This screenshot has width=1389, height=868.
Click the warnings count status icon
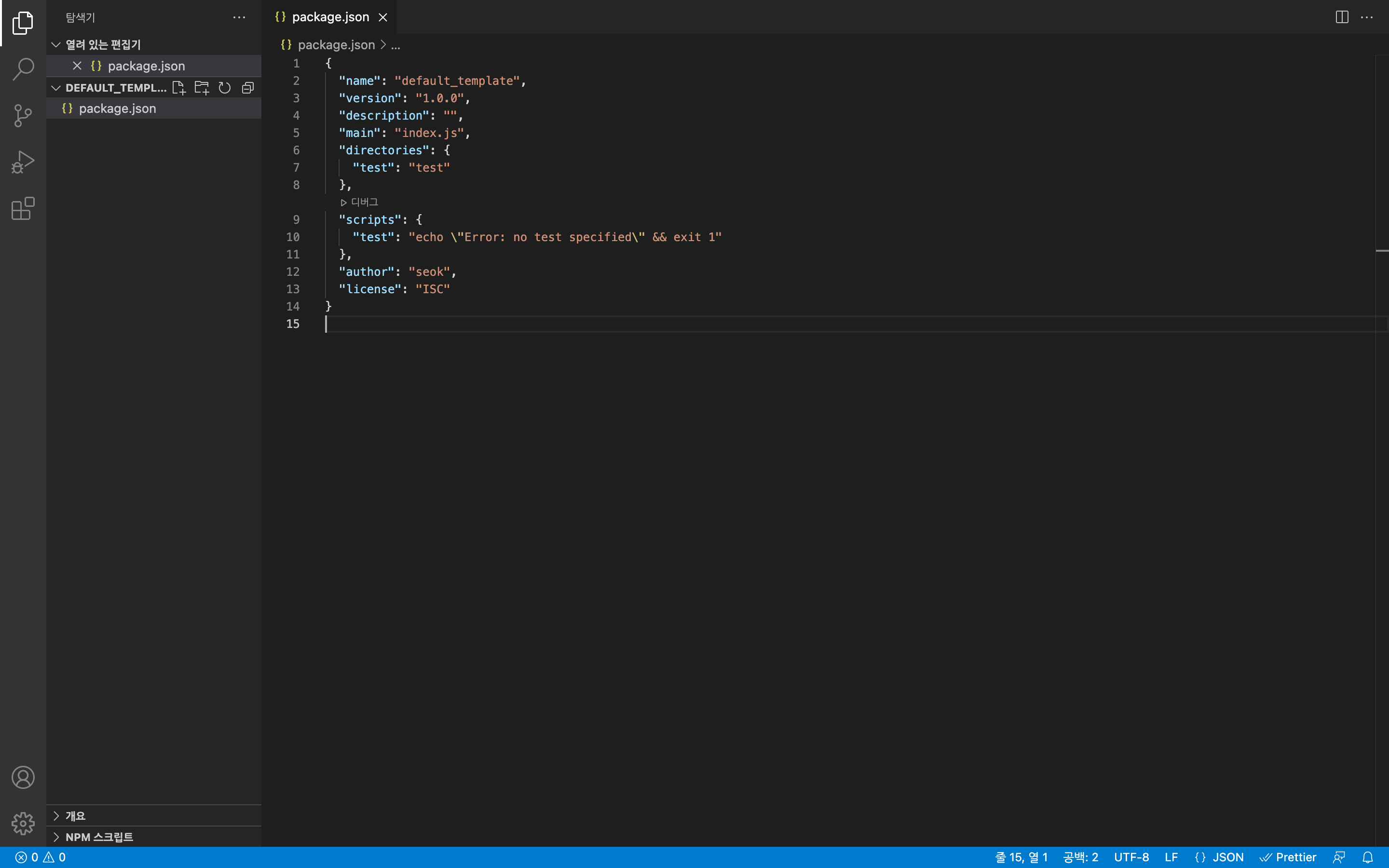click(x=54, y=857)
